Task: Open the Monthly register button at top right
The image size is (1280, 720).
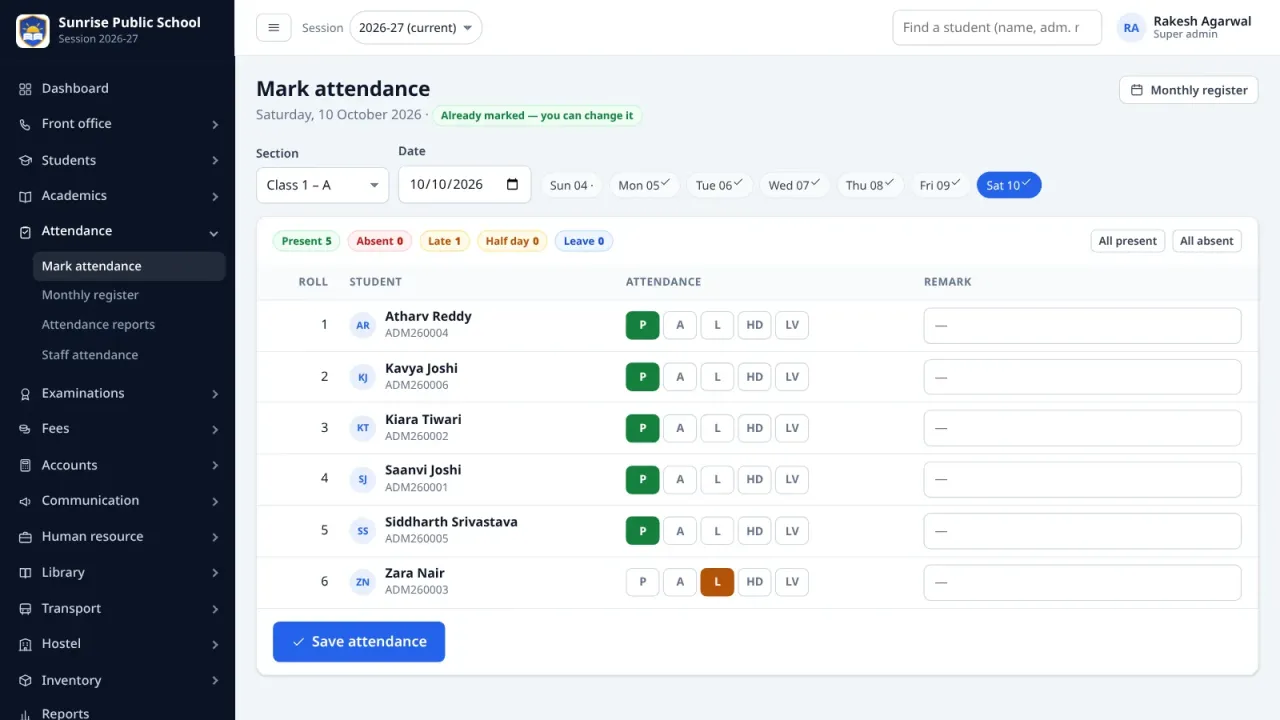Action: 1189,90
